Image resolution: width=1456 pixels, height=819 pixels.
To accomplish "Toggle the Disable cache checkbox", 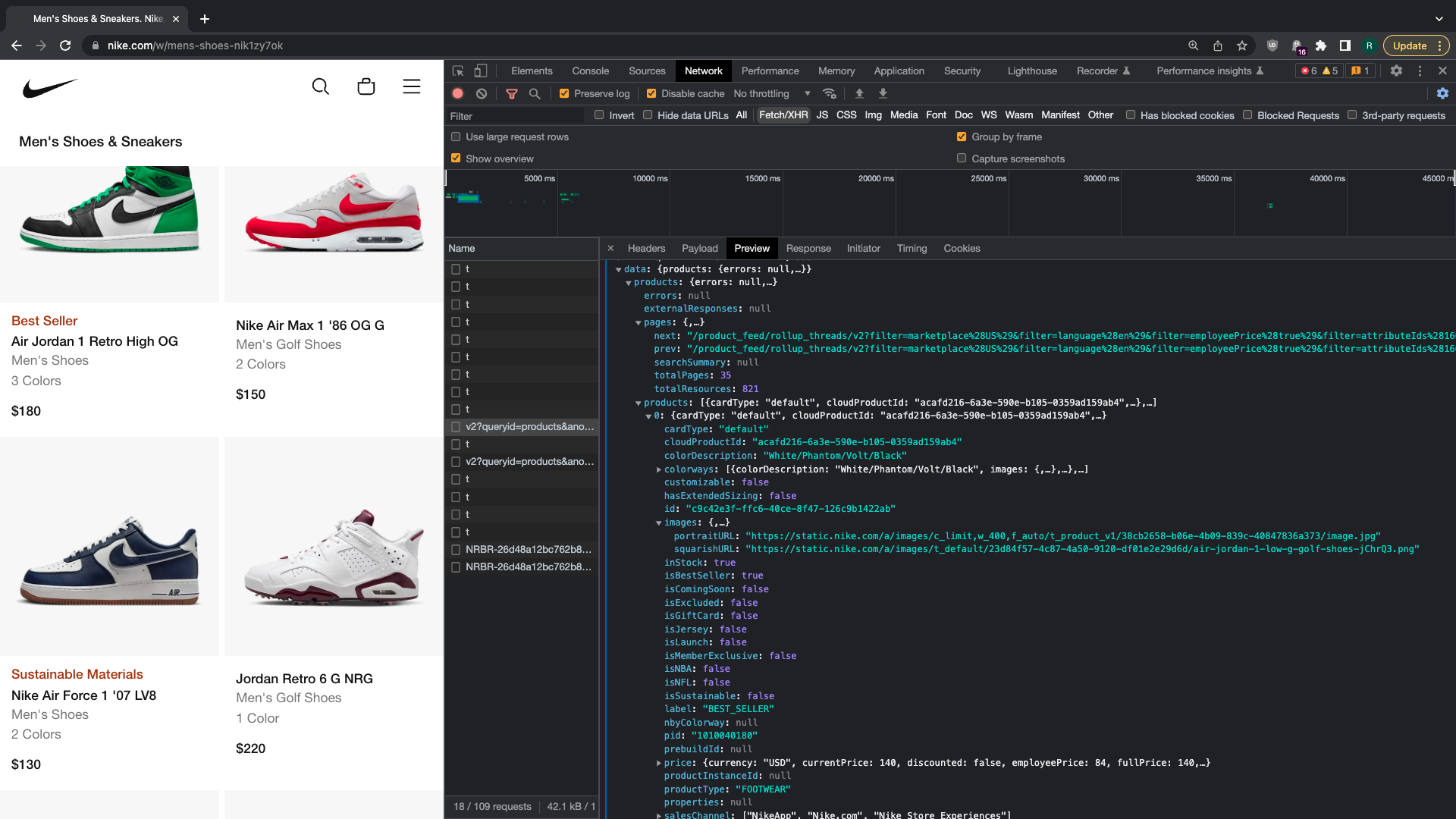I will [651, 93].
